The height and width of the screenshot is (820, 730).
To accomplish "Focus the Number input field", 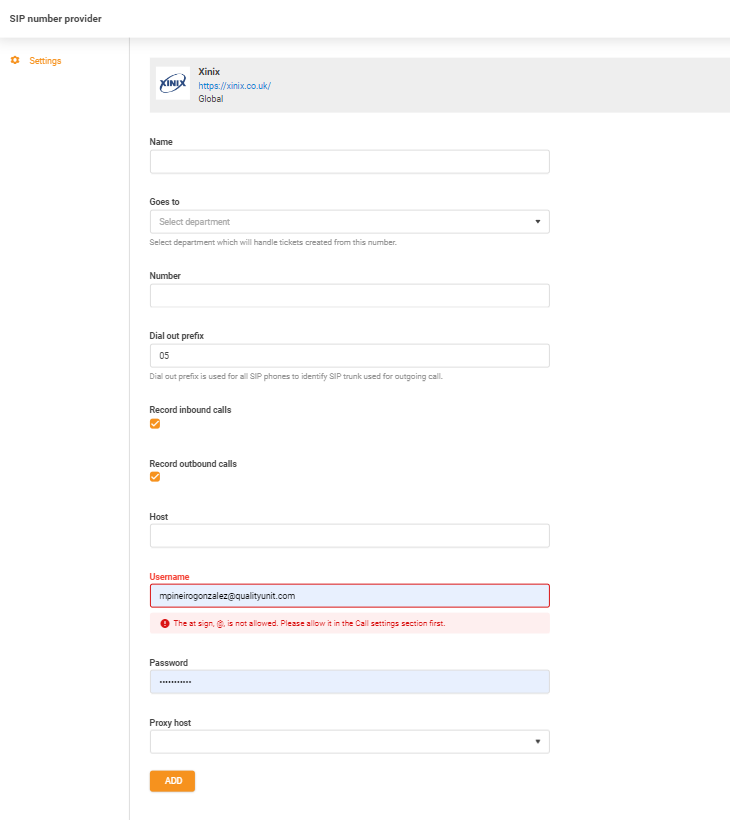I will click(x=349, y=295).
